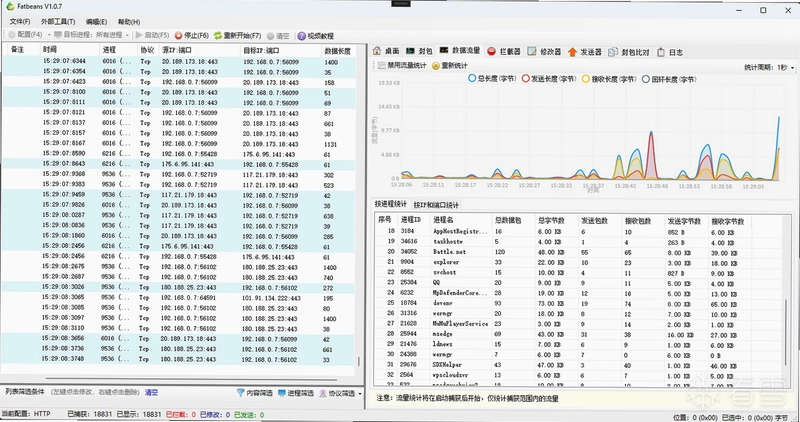The image size is (800, 422).
Task: Select packet row timed 15:29:08:3748
Action: point(179,359)
